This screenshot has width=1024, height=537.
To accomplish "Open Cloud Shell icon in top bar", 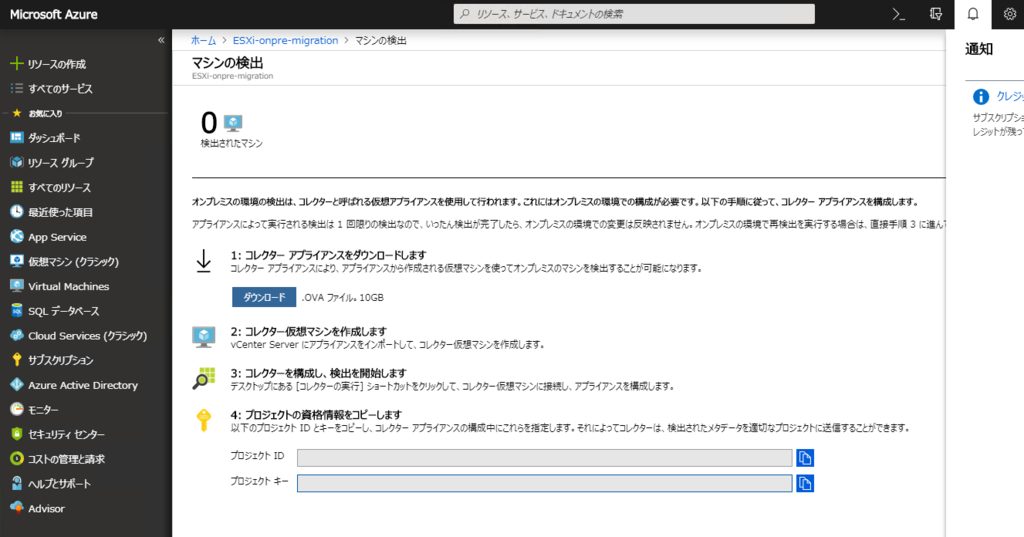I will (899, 14).
